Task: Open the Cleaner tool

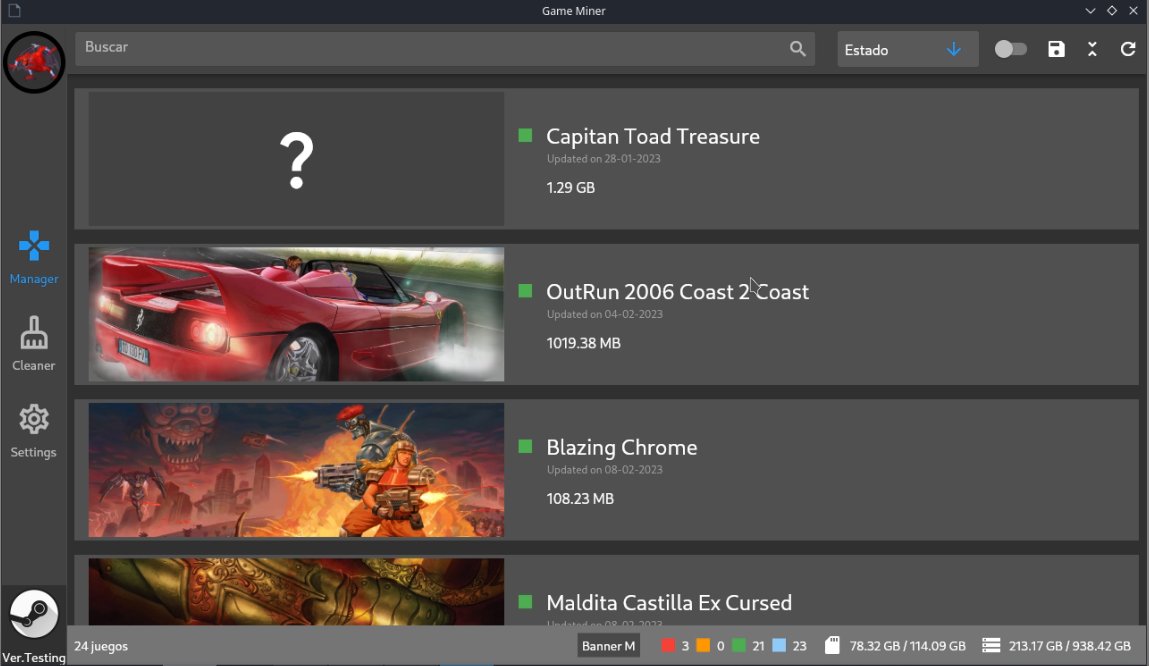Action: [x=34, y=344]
